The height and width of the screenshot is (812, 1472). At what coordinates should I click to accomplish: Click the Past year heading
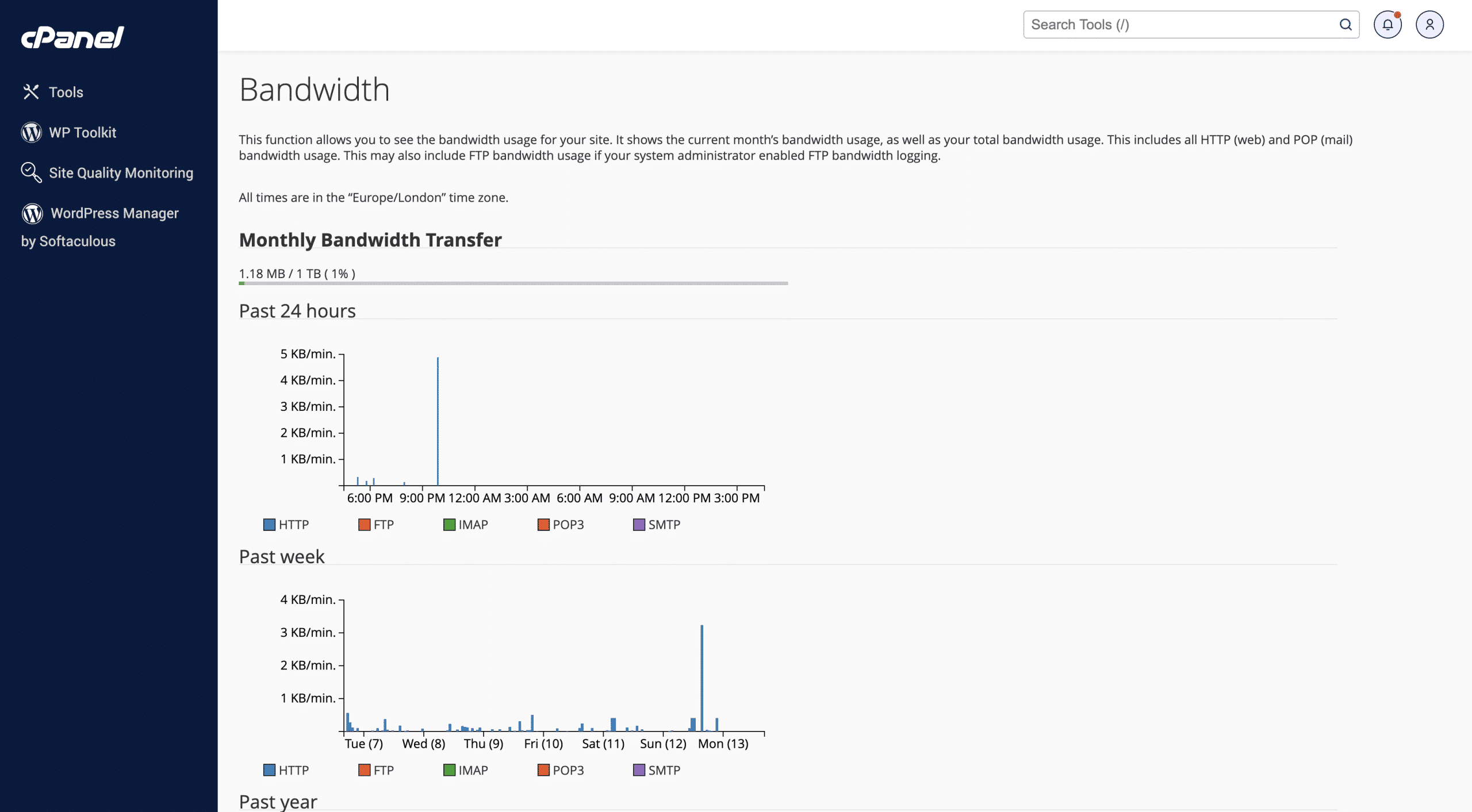[278, 802]
